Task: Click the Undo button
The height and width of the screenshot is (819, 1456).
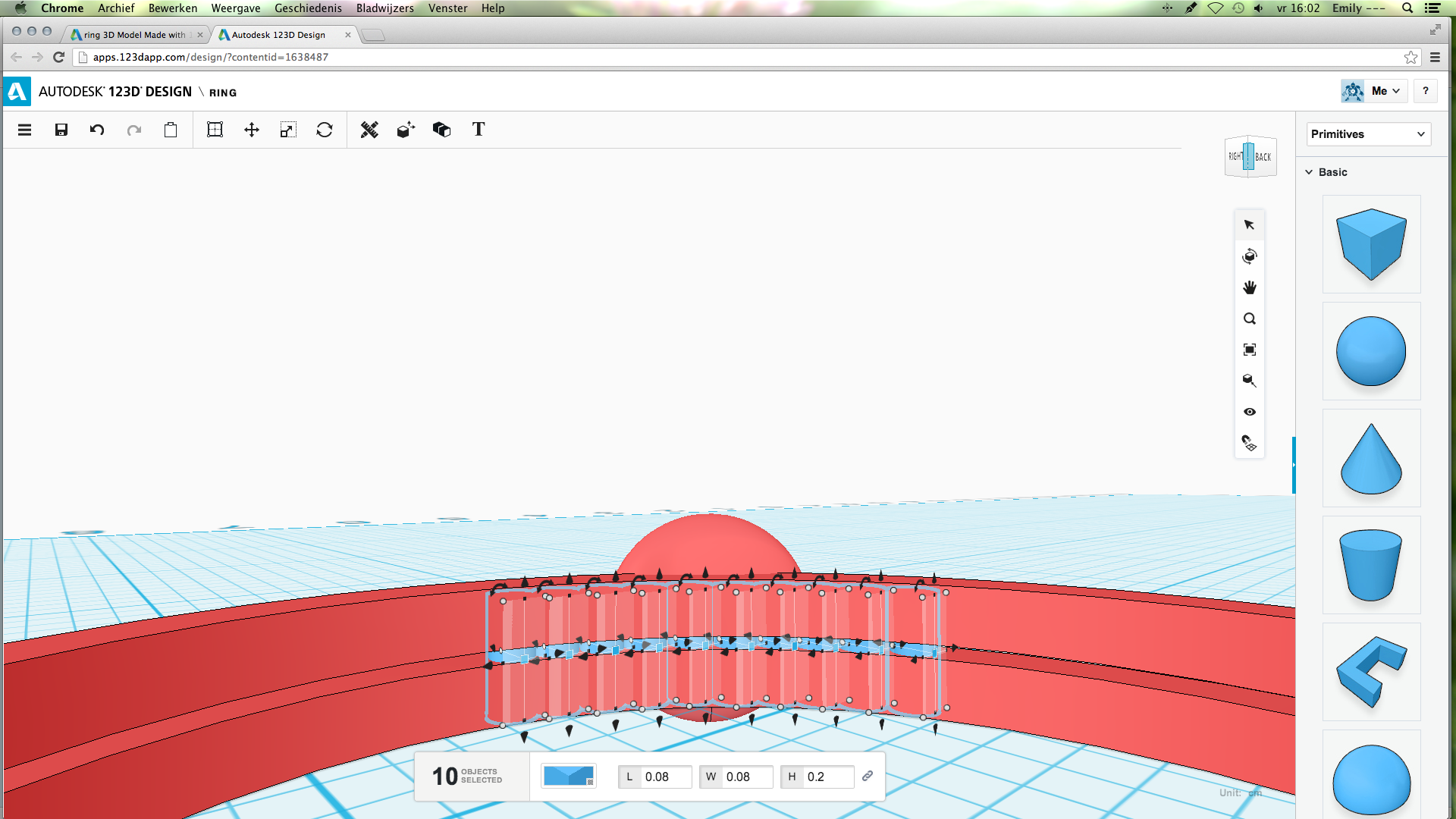Action: [97, 130]
